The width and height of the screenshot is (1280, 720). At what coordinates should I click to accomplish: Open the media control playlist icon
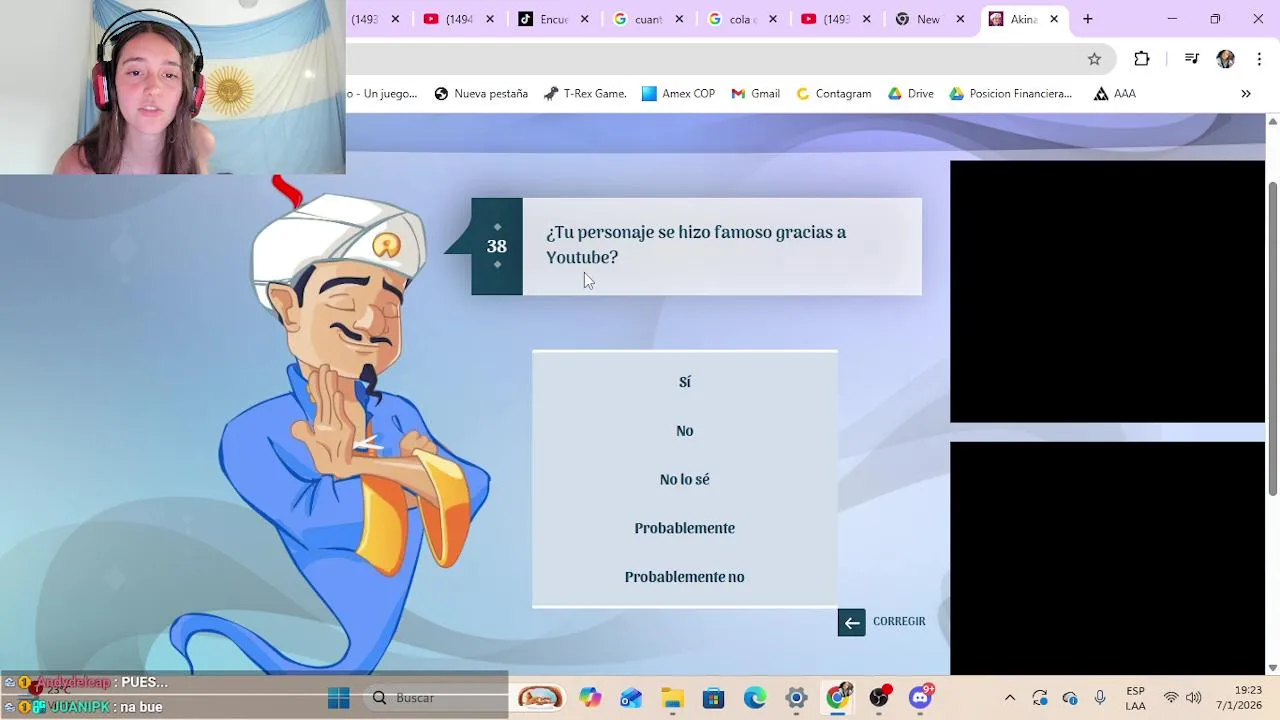click(x=1191, y=59)
